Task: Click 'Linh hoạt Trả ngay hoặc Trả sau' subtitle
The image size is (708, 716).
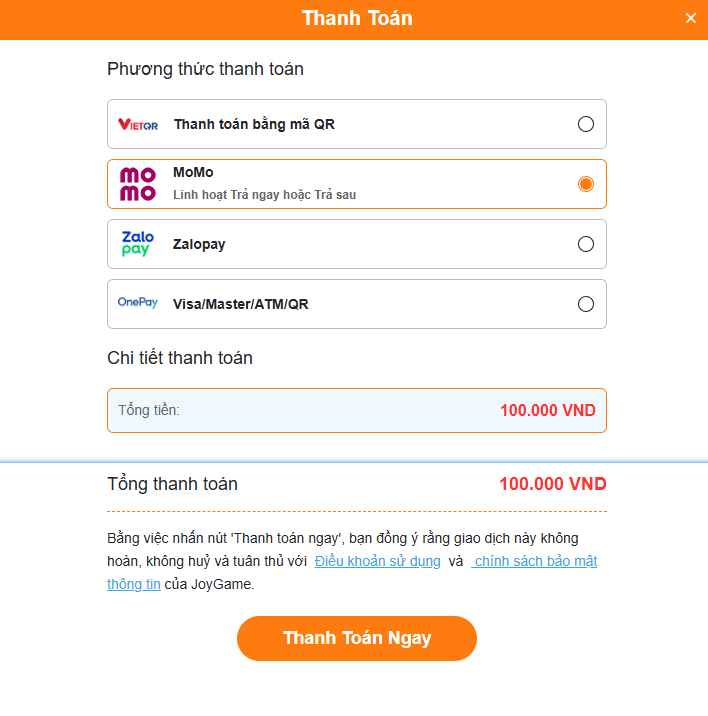Action: pos(264,195)
